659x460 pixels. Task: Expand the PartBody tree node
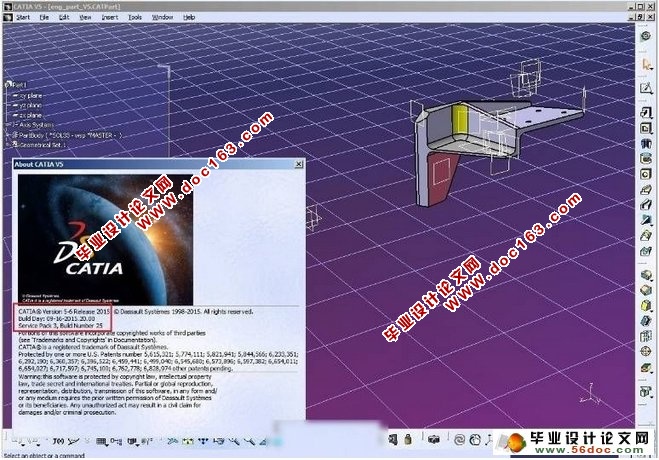[x=8, y=135]
